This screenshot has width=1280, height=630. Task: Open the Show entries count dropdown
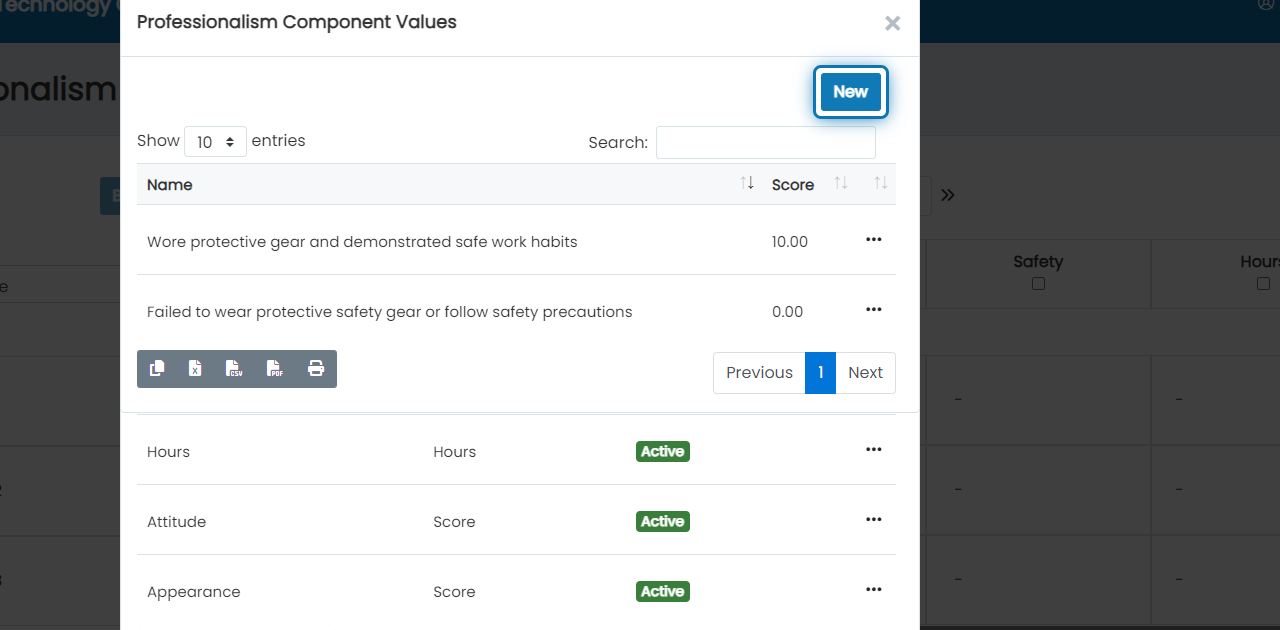click(x=215, y=142)
